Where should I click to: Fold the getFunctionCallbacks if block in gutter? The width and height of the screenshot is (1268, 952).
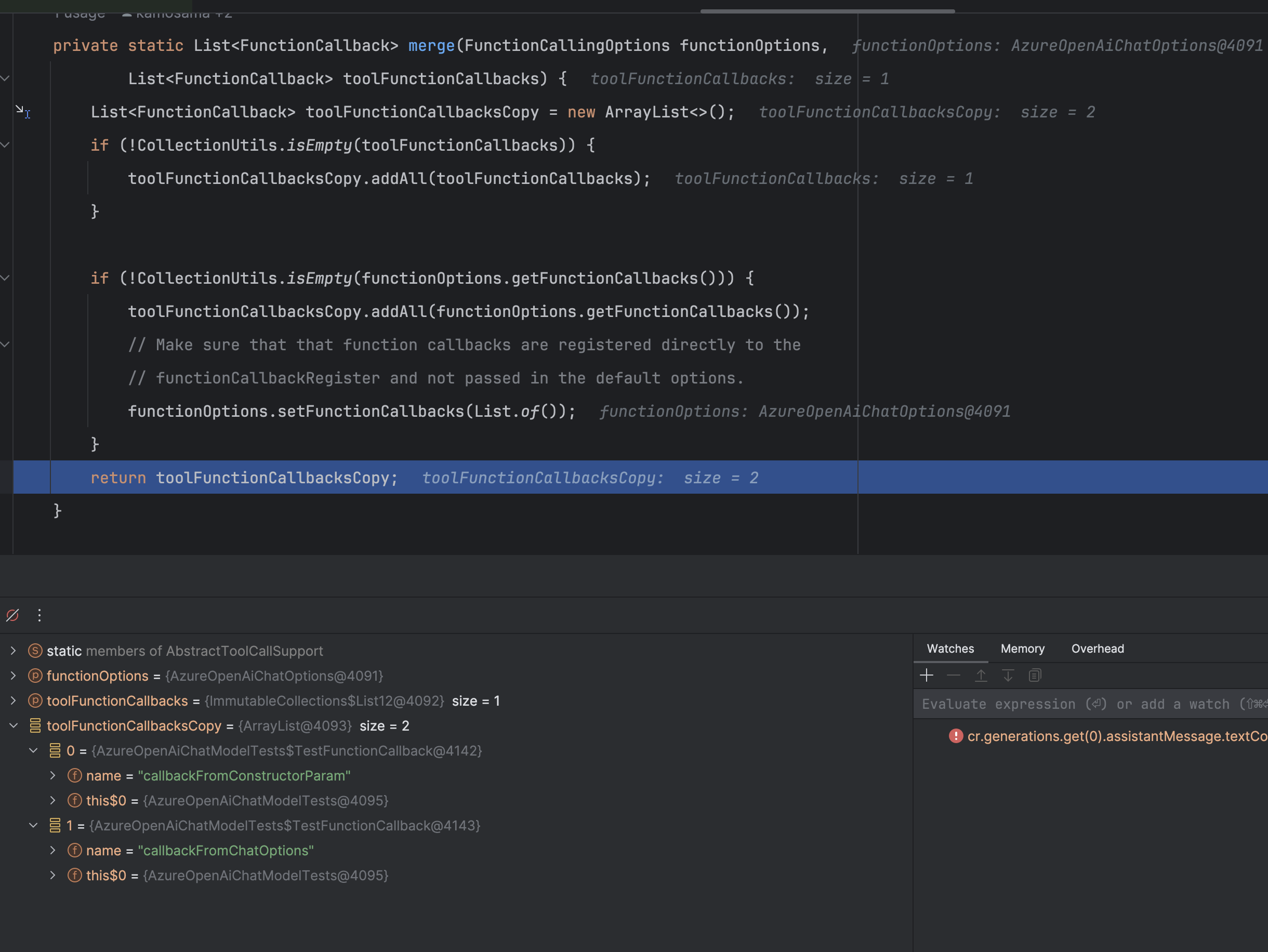pyautogui.click(x=5, y=278)
